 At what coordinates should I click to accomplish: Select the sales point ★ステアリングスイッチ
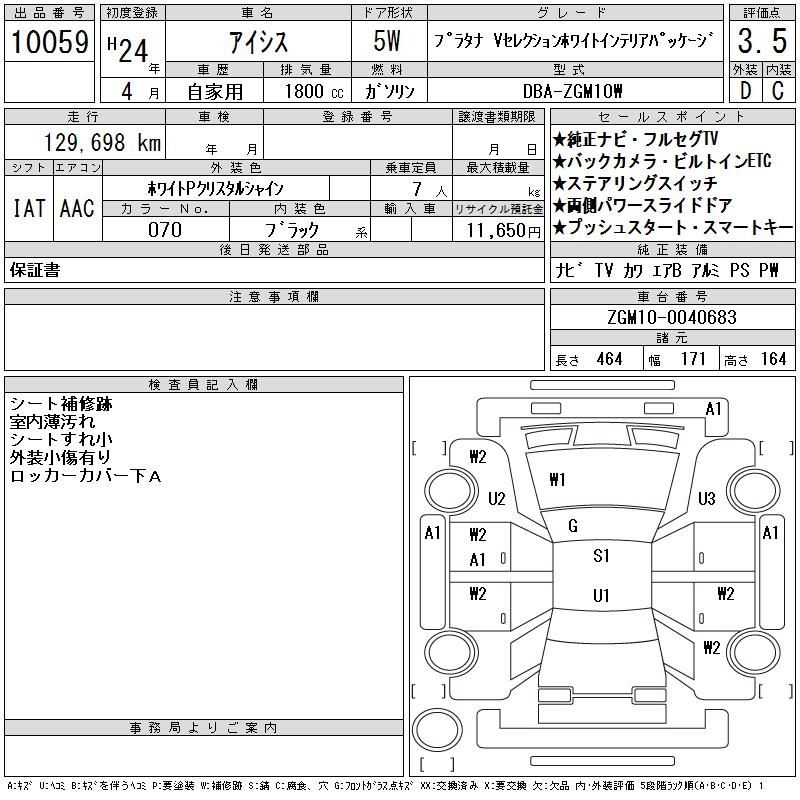coord(635,183)
